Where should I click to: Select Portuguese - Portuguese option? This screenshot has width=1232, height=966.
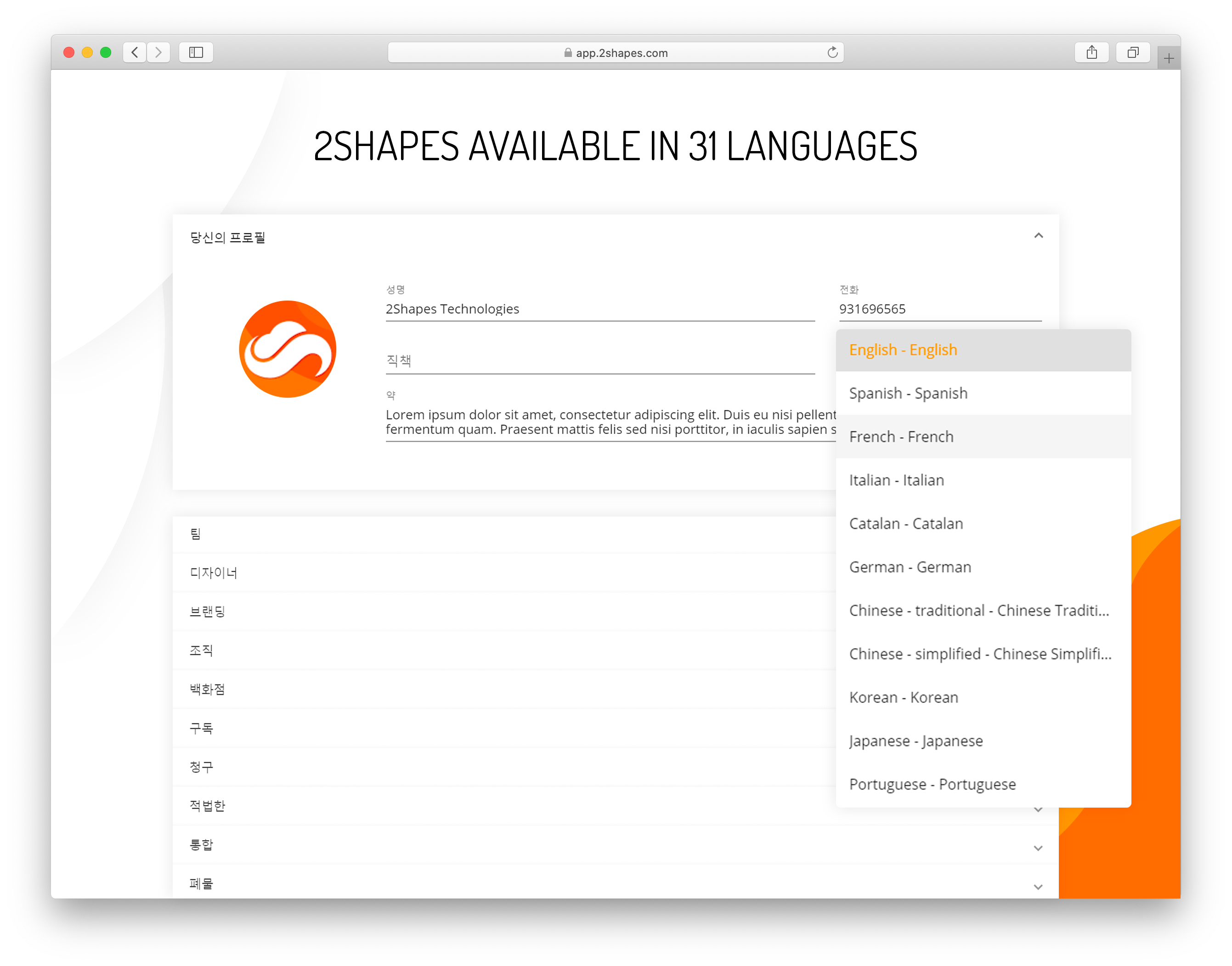pyautogui.click(x=983, y=785)
